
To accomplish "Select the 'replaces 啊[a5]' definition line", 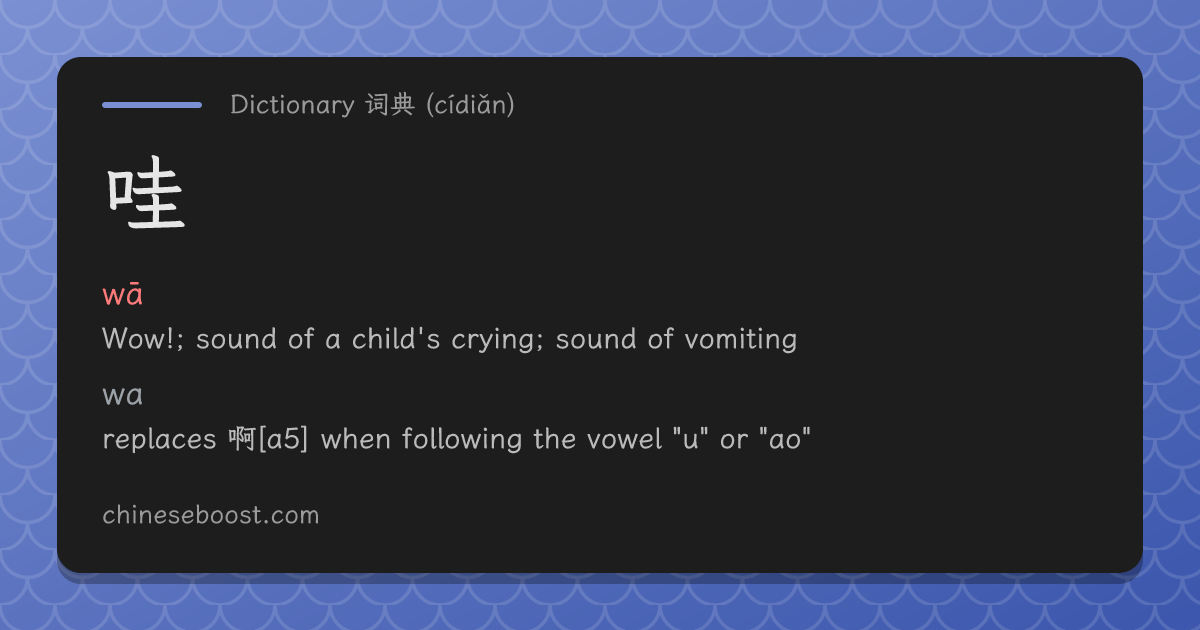I will pos(456,440).
